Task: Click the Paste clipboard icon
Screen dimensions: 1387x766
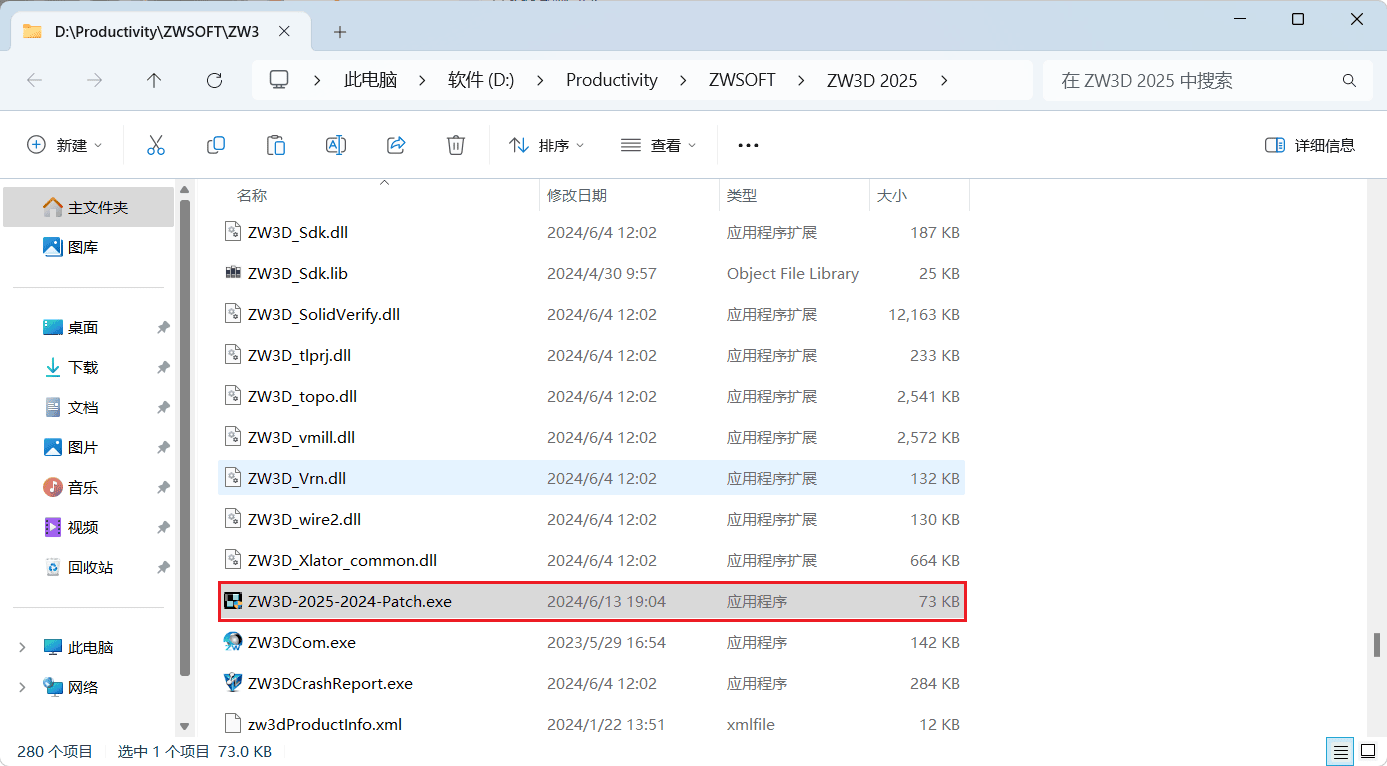Action: (276, 145)
